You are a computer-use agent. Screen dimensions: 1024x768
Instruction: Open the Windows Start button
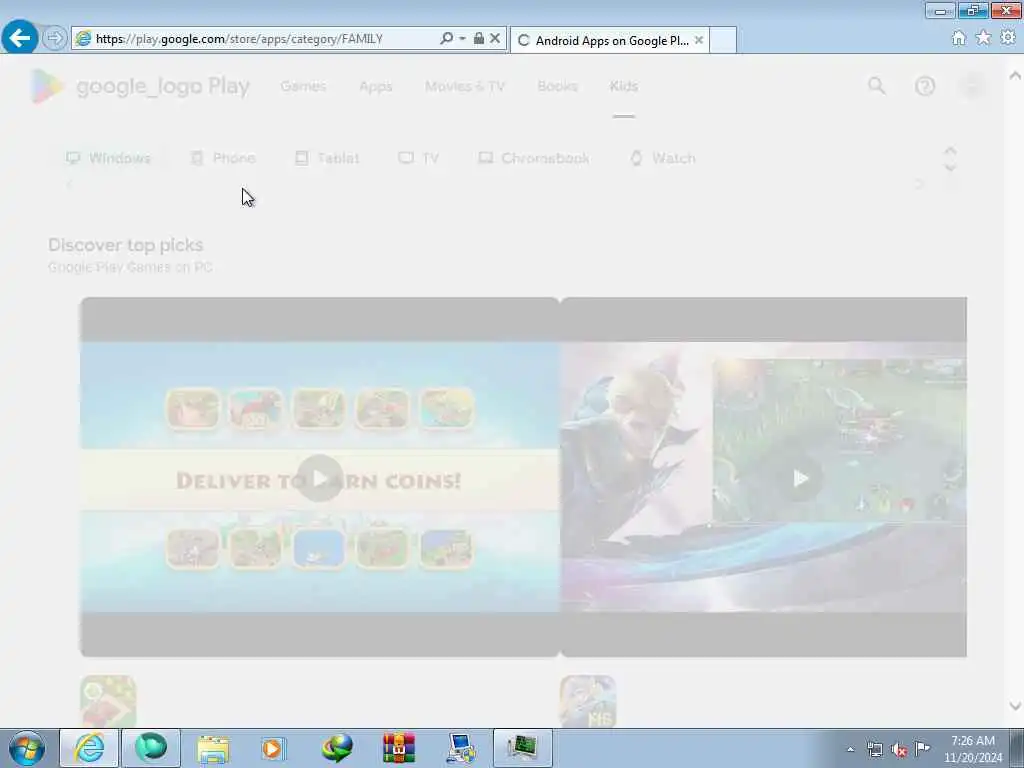pyautogui.click(x=26, y=748)
